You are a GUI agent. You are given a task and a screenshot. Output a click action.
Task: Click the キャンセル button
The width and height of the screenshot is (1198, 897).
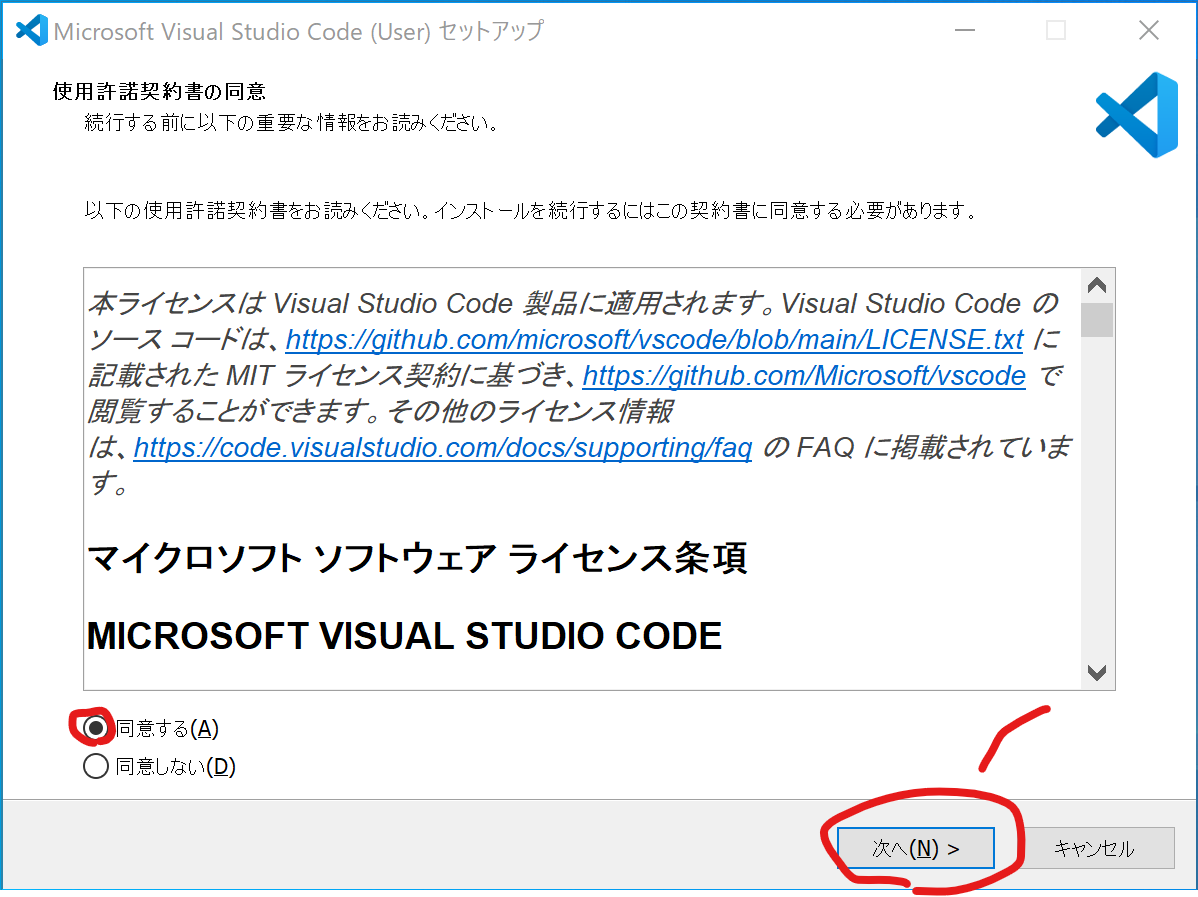[1094, 849]
